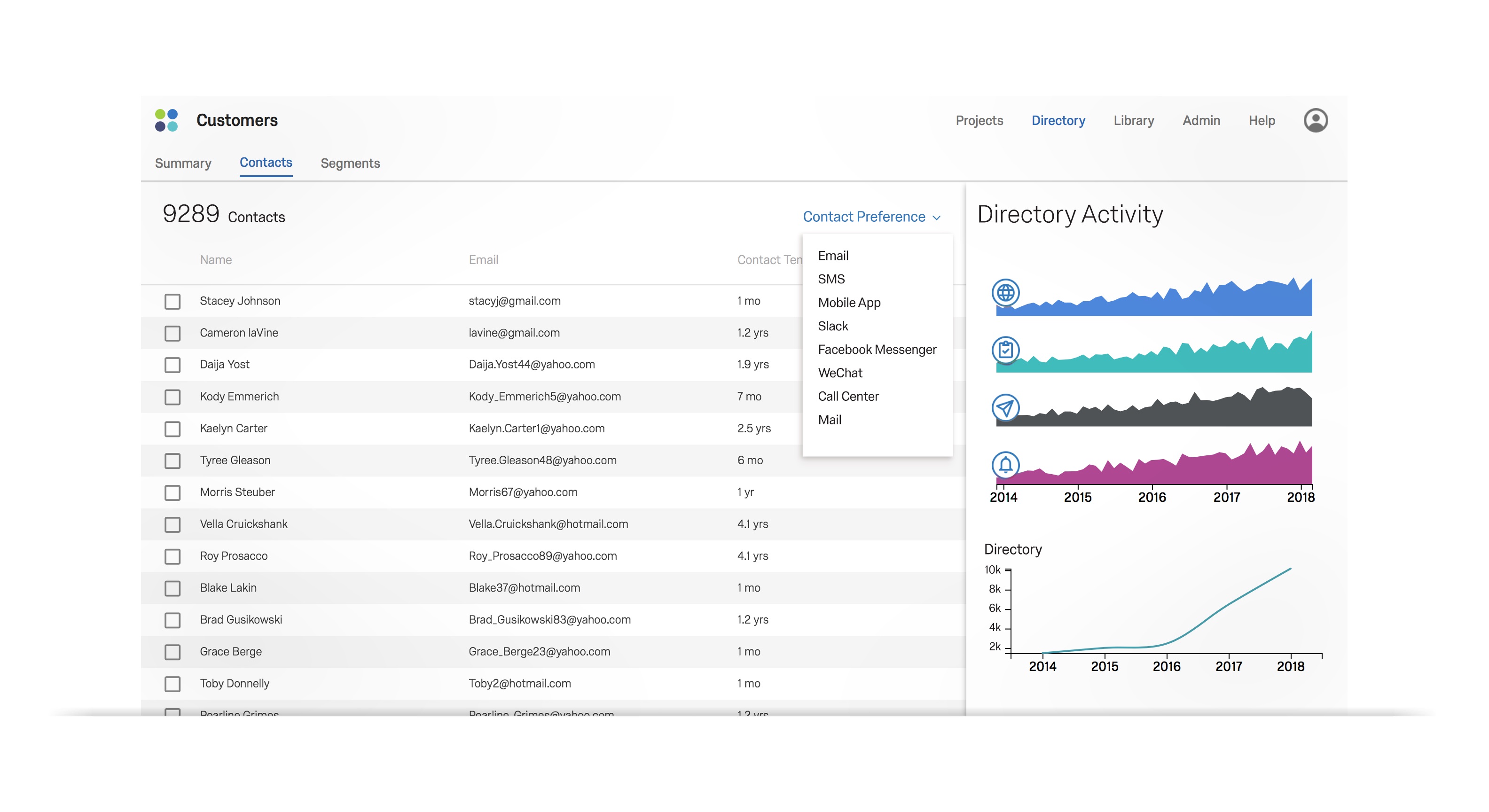The height and width of the screenshot is (812, 1489).
Task: Click the clipboard checklist icon beside teal chart
Action: tap(1005, 350)
